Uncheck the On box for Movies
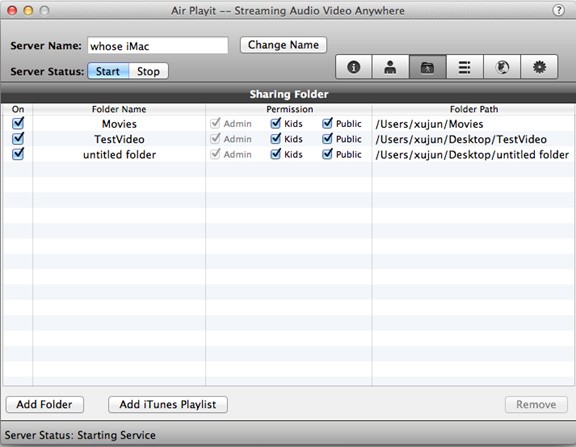576x447 pixels. point(18,123)
